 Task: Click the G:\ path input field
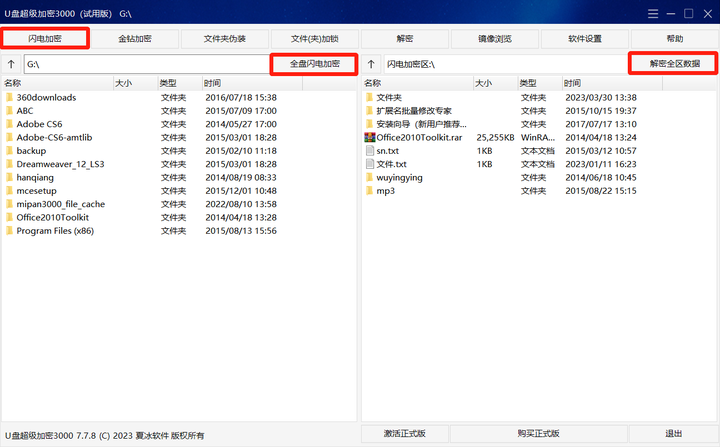147,64
